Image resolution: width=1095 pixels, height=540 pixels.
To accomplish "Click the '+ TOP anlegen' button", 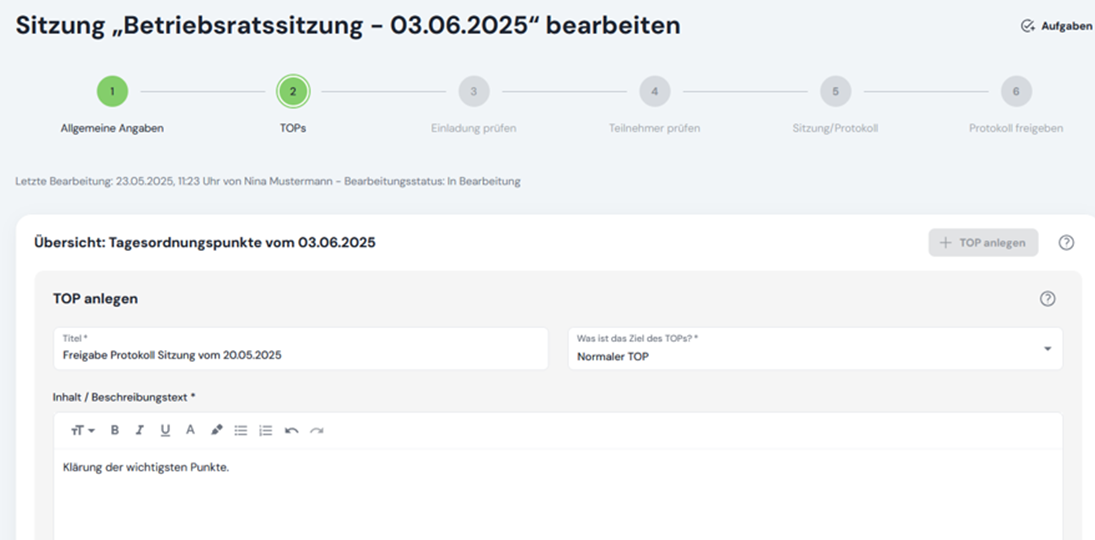I will click(x=983, y=243).
